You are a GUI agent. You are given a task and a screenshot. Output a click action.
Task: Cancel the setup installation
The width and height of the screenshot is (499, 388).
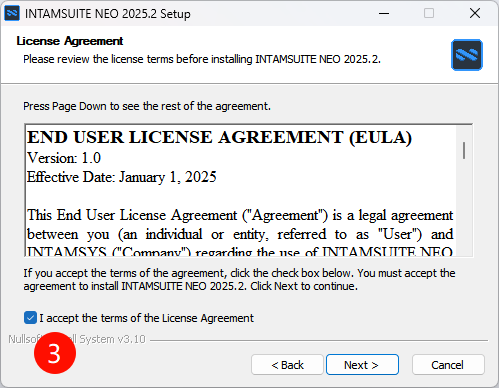(448, 365)
